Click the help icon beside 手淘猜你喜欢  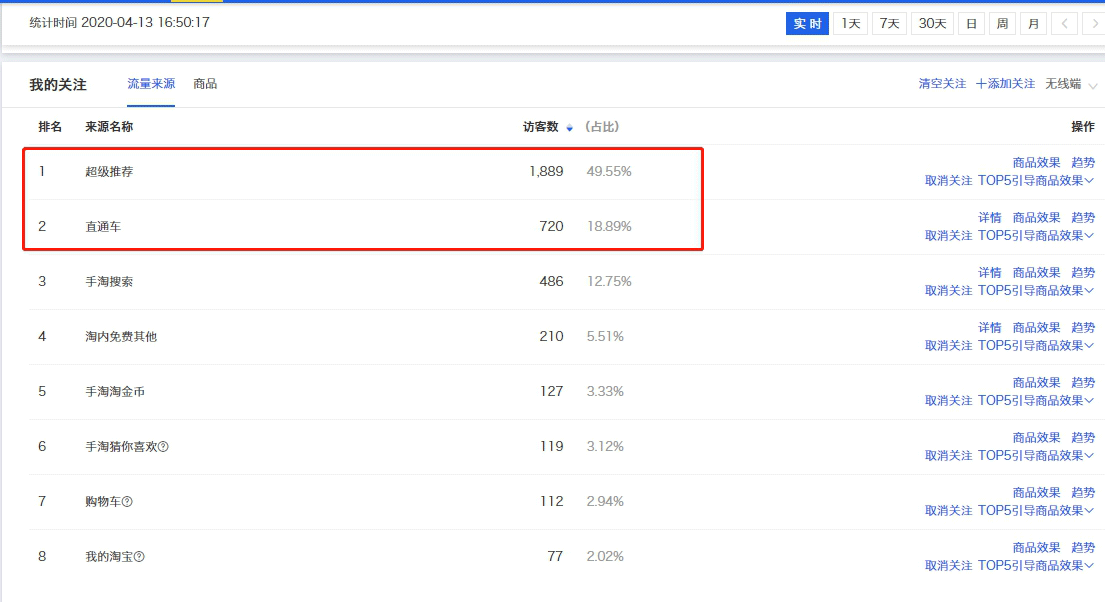[163, 447]
